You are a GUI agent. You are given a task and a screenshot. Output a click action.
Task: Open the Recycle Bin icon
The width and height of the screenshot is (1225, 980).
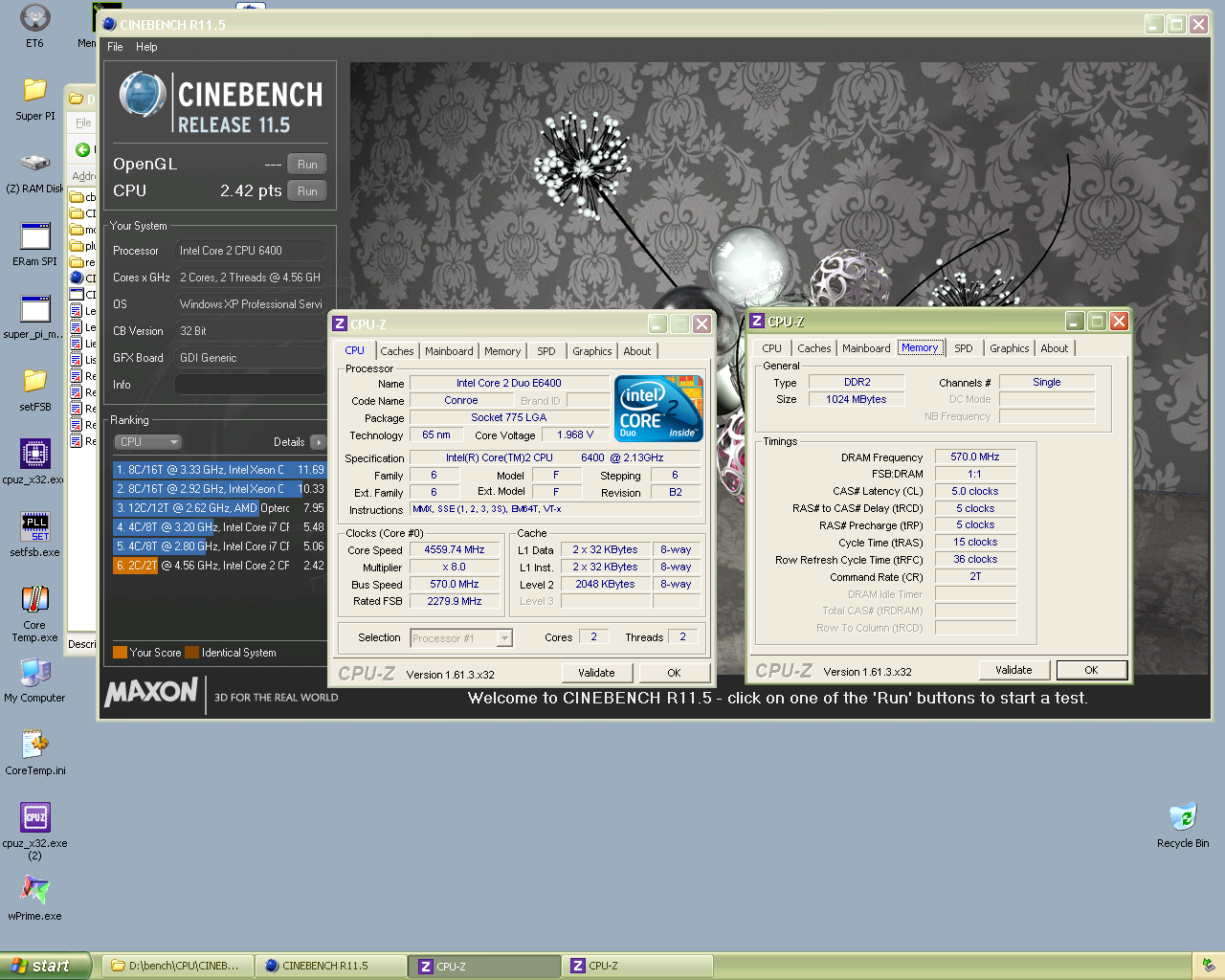(x=1183, y=817)
